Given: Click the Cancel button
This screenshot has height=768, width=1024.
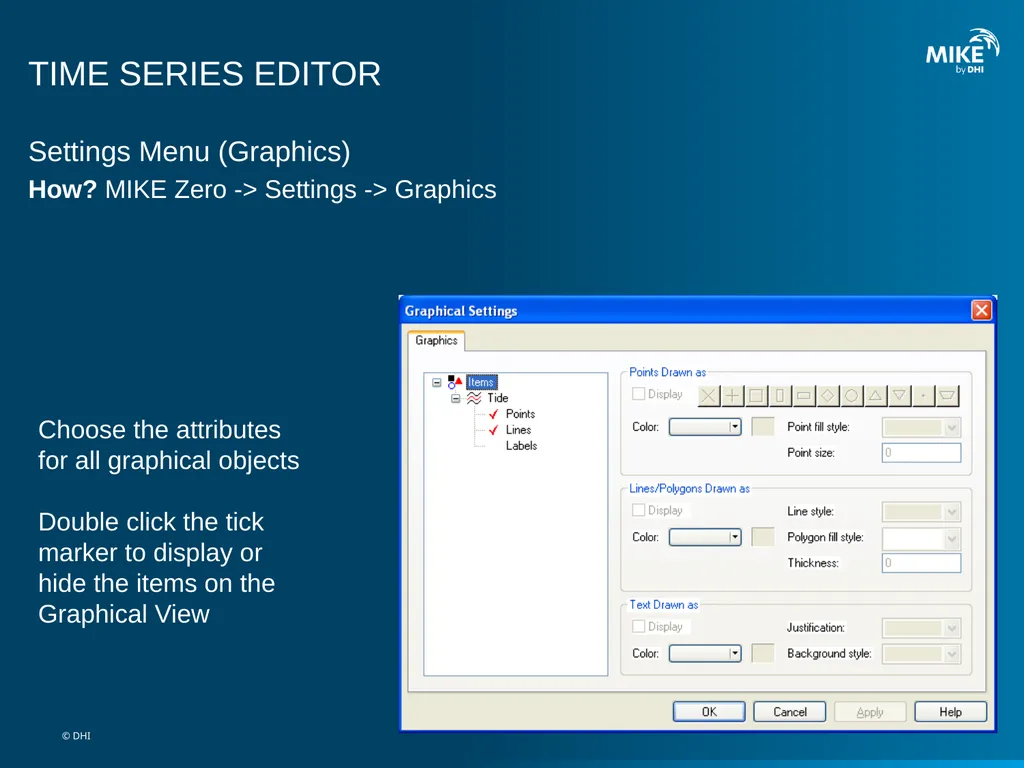Looking at the screenshot, I should tap(790, 712).
